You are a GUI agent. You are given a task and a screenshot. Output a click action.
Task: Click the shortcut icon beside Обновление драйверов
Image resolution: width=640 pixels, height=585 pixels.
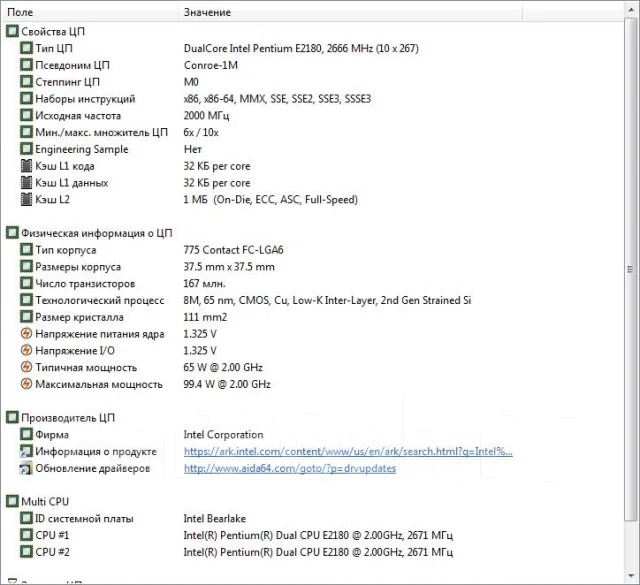click(26, 468)
